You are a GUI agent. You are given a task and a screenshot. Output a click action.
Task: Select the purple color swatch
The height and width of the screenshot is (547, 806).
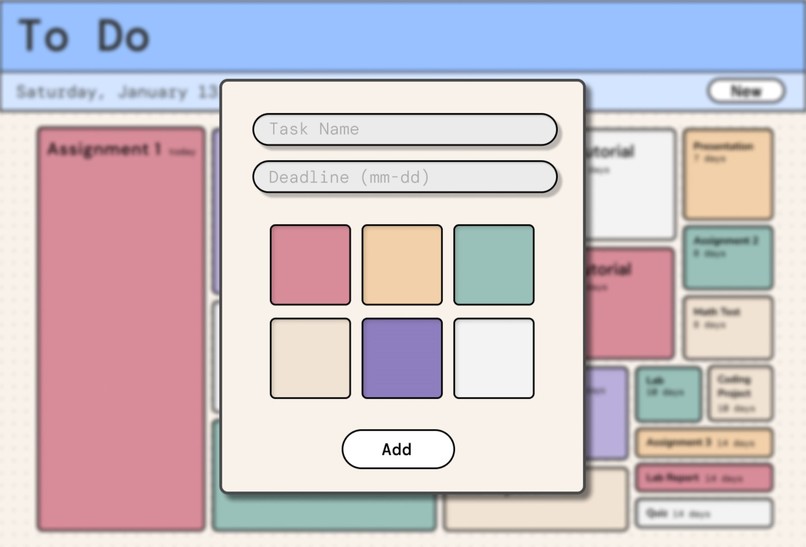402,358
